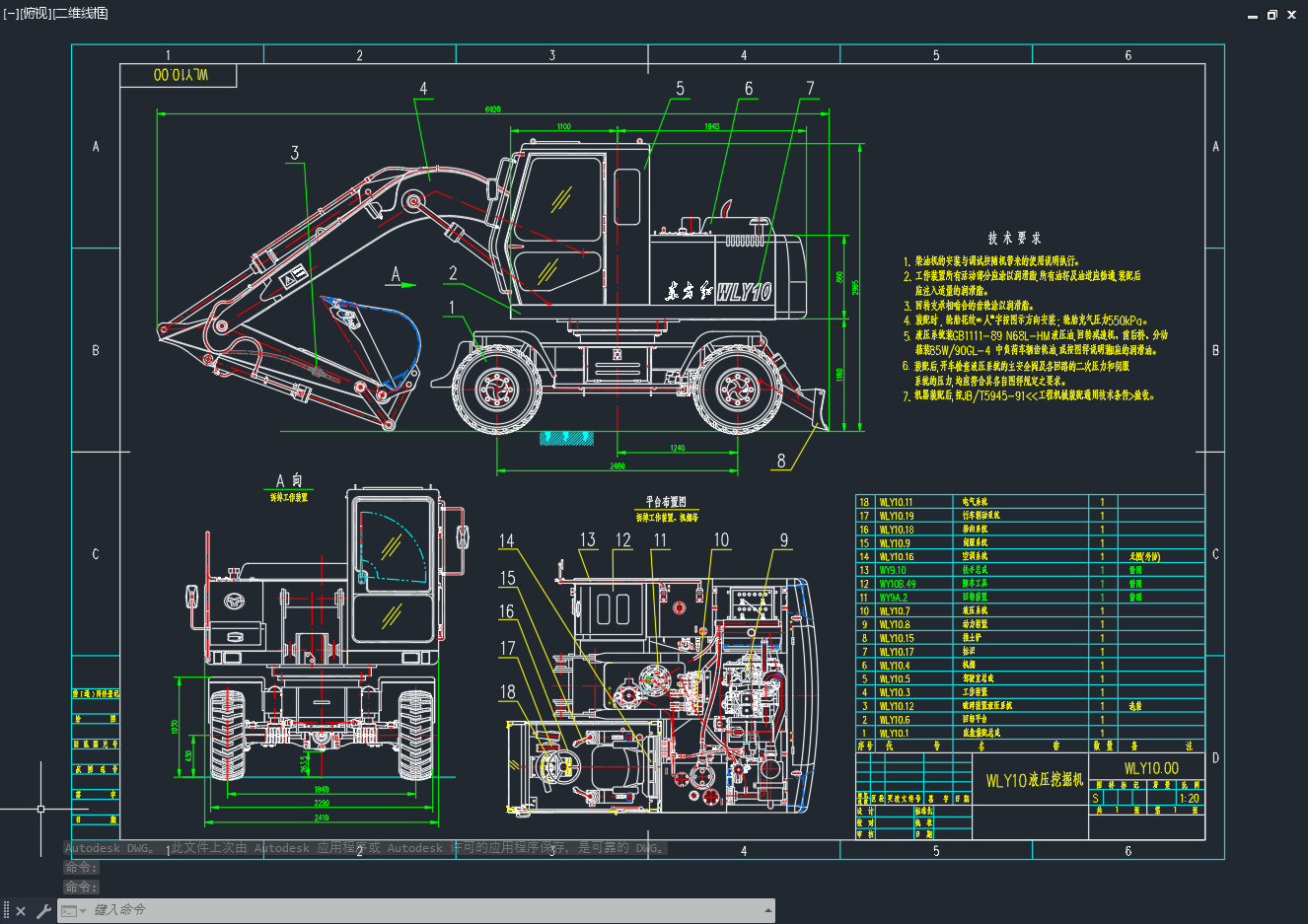
Task: Select balloon number 9 in the platform layout
Action: [784, 540]
